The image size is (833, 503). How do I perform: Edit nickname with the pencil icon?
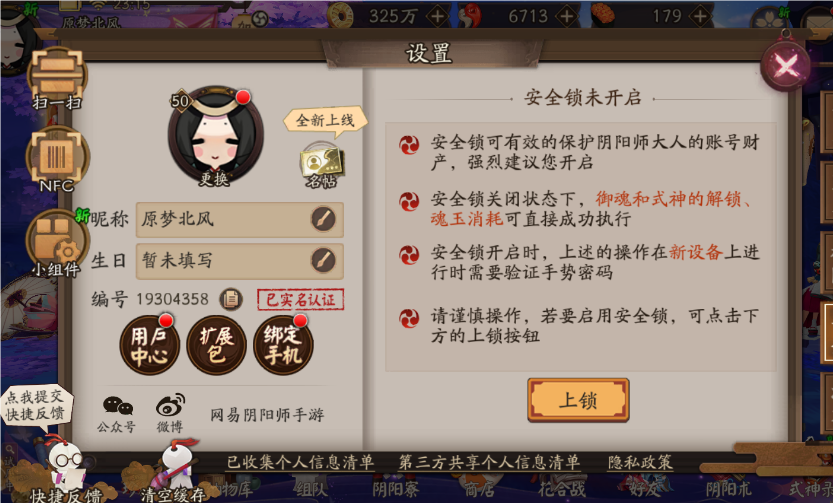pyautogui.click(x=323, y=219)
